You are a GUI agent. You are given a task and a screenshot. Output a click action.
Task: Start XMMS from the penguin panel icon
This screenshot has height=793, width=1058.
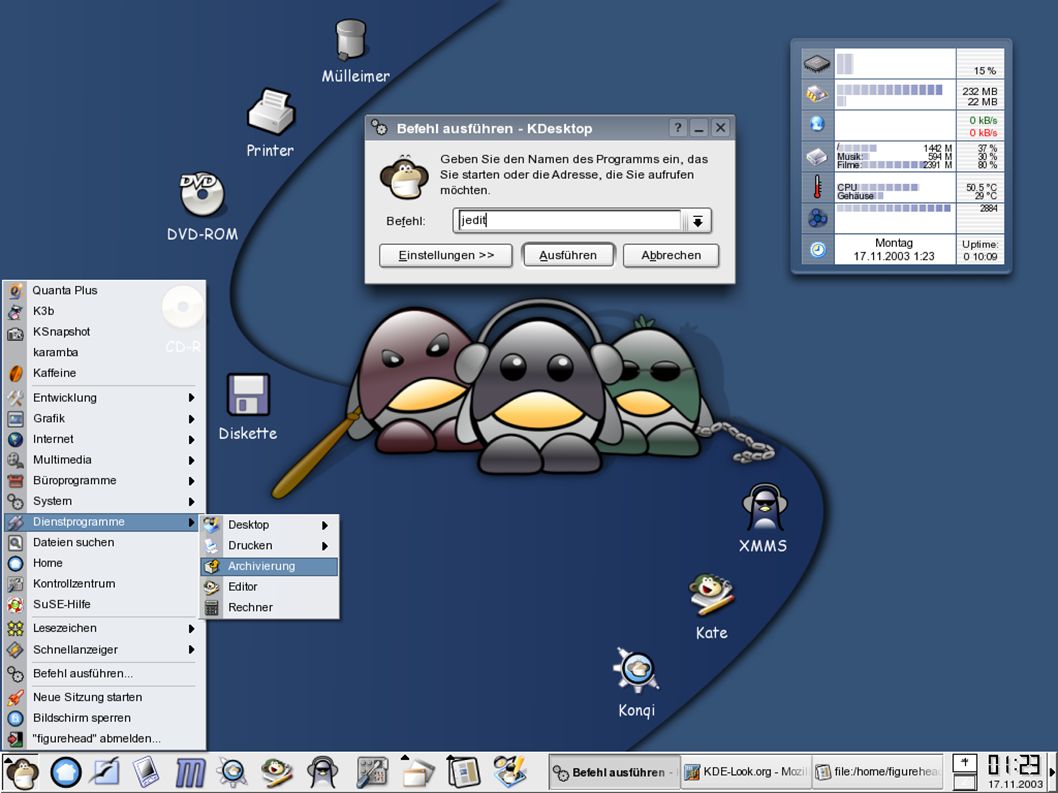pos(322,773)
